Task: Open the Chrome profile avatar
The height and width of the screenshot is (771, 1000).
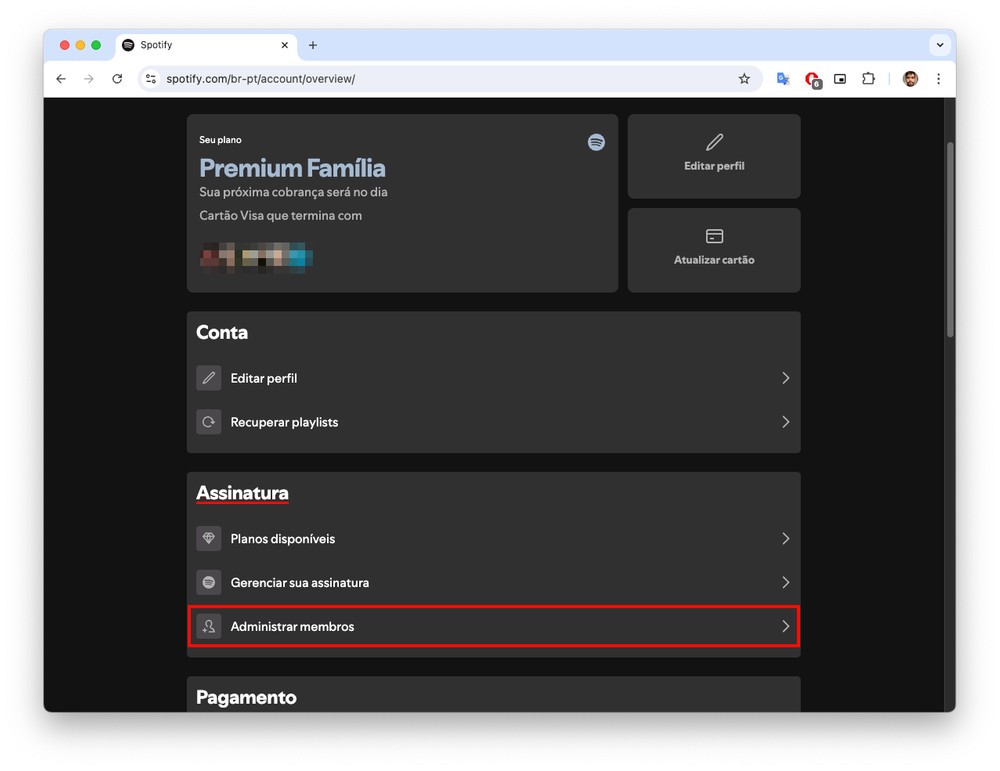Action: (x=910, y=79)
